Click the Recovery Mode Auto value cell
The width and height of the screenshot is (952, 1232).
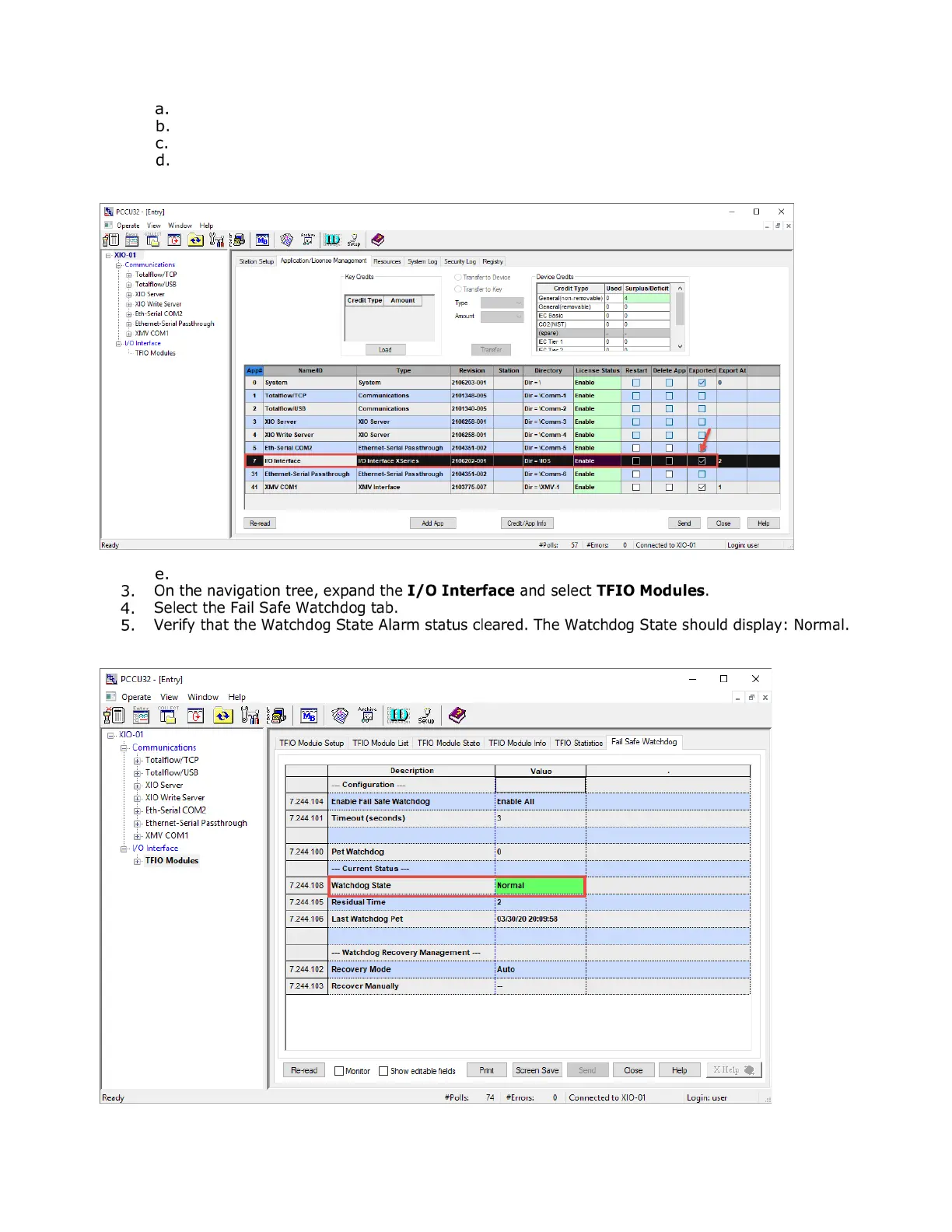tap(540, 970)
